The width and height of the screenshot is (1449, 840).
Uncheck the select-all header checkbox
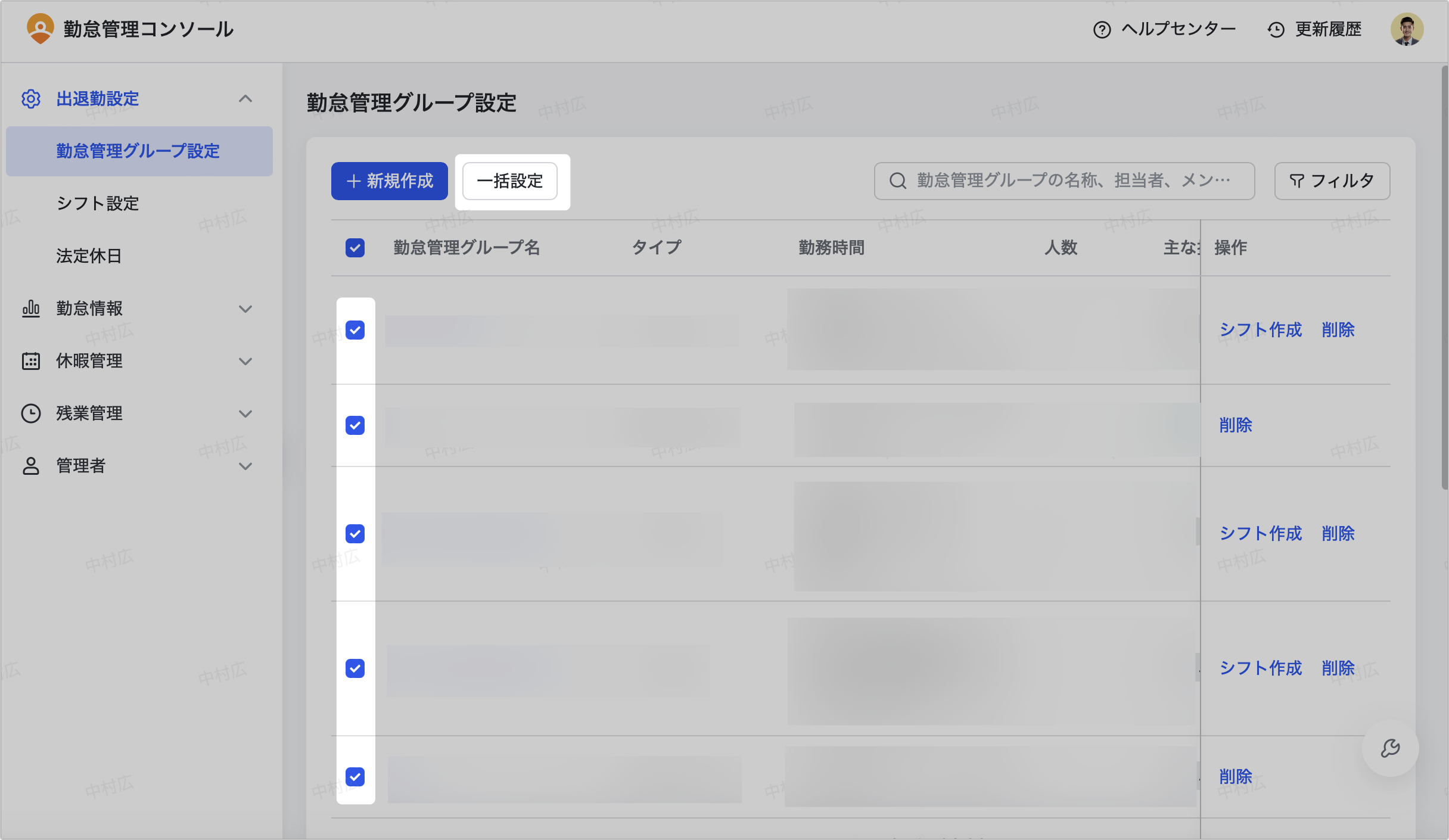pyautogui.click(x=355, y=248)
